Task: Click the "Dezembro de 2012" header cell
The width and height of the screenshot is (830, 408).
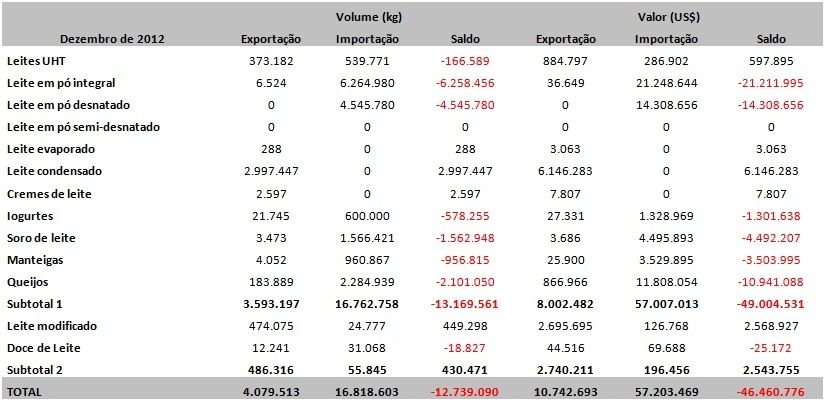Action: (x=112, y=39)
